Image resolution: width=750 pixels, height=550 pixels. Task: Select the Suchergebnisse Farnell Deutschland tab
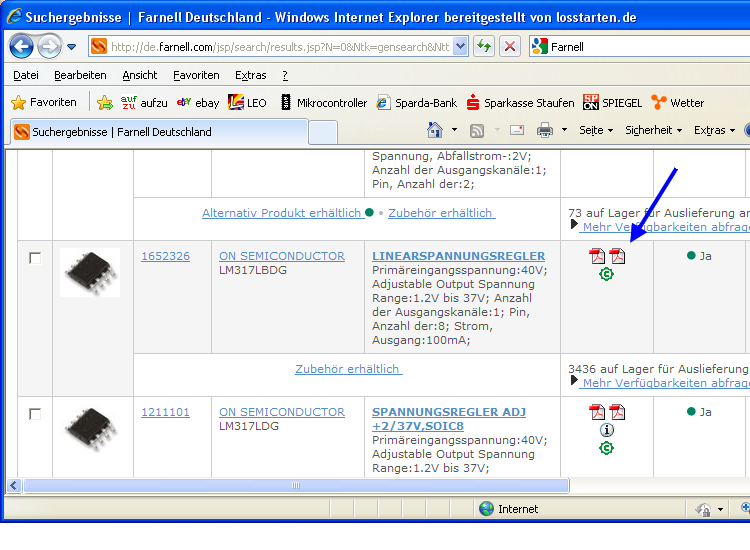click(158, 132)
